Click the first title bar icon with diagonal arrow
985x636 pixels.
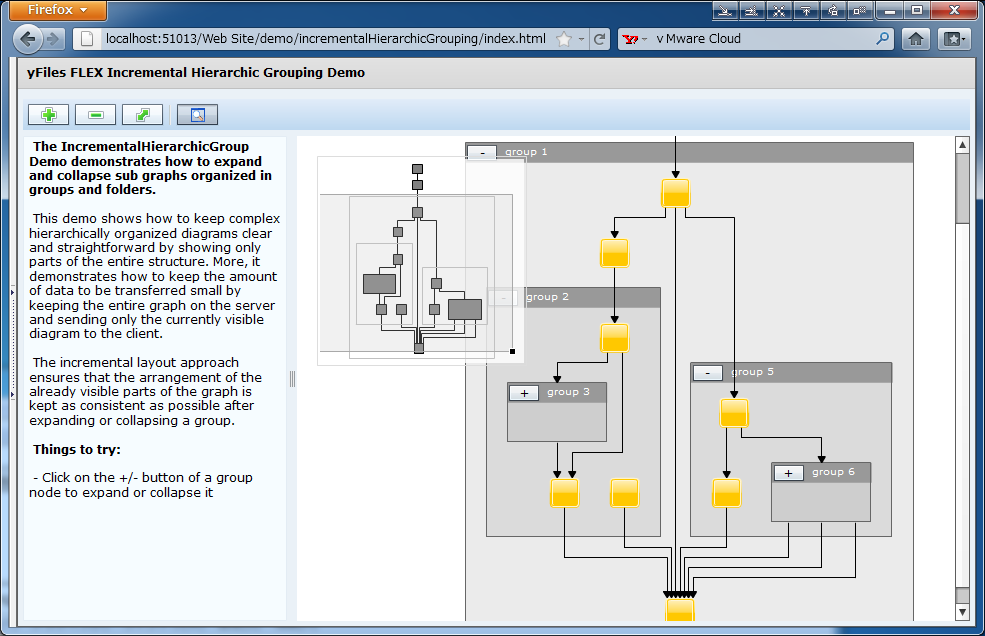(726, 10)
